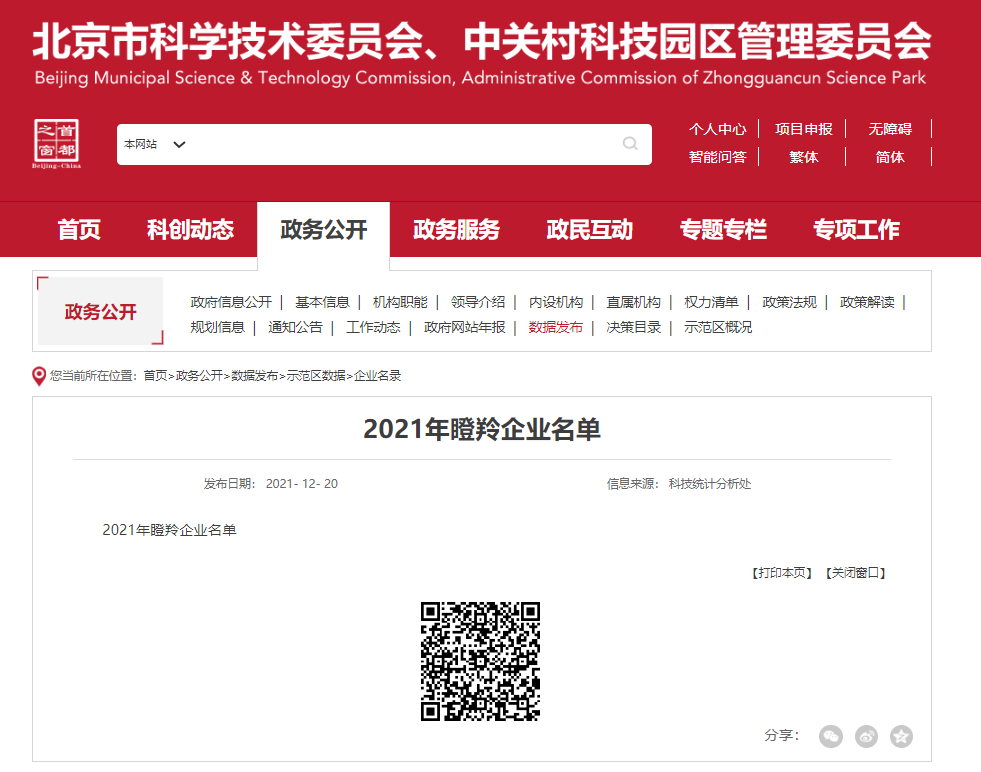
Task: Open 通知公告 submenu link
Action: coord(295,327)
